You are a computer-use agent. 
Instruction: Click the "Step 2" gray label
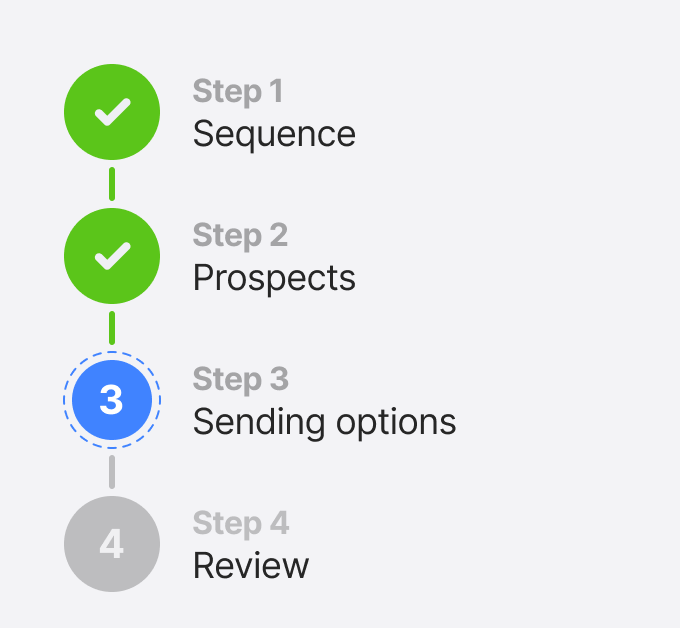click(x=240, y=236)
